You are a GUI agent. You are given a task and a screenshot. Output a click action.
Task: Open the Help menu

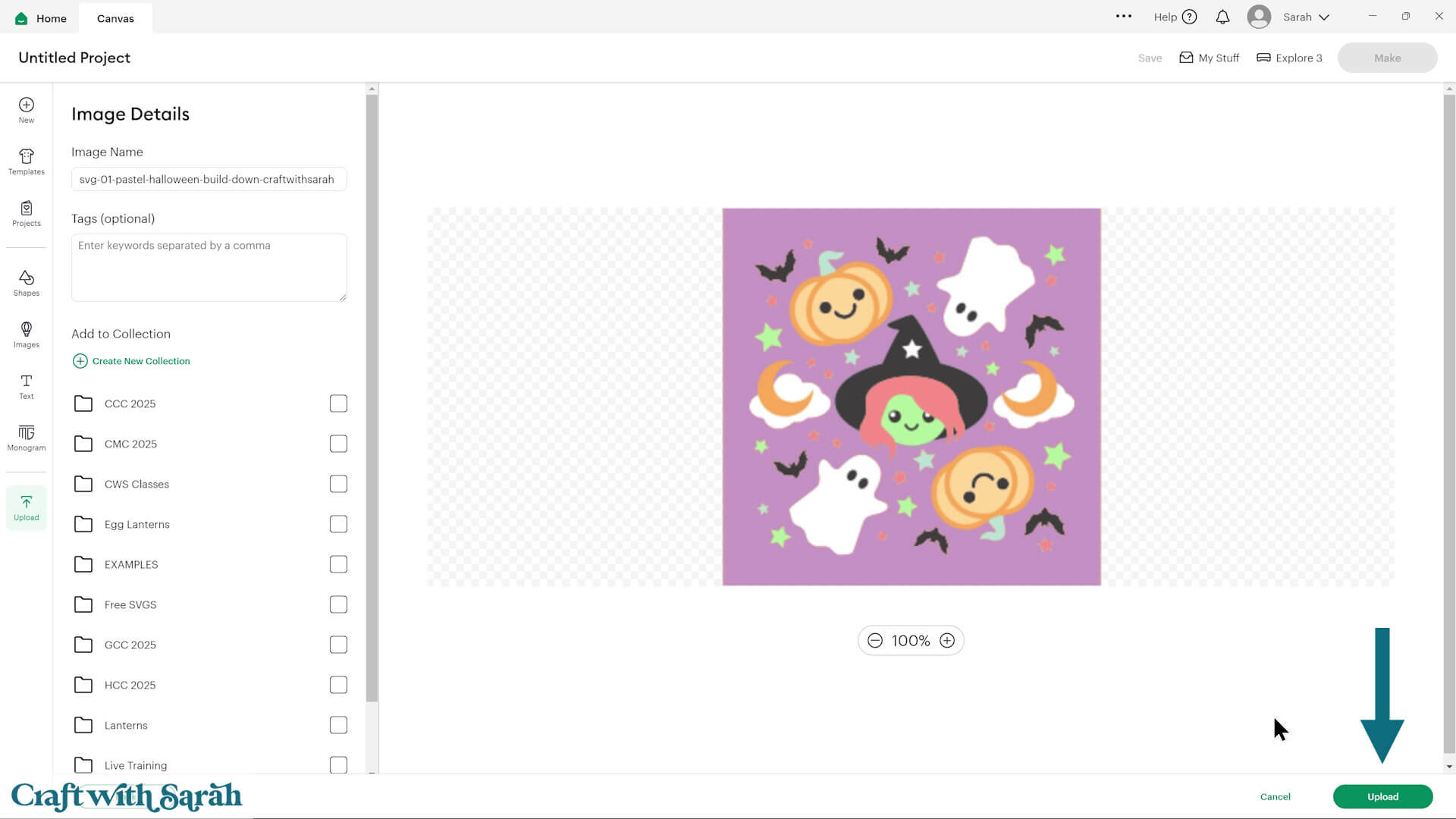(x=1175, y=17)
